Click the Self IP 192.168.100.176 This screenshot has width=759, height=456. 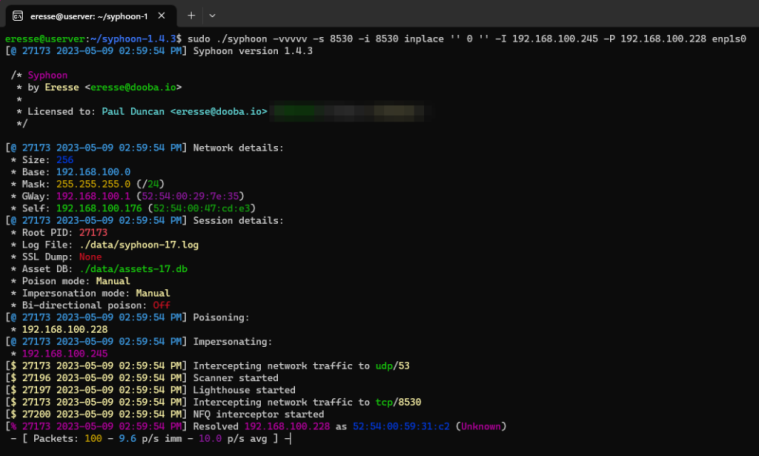[x=99, y=208]
